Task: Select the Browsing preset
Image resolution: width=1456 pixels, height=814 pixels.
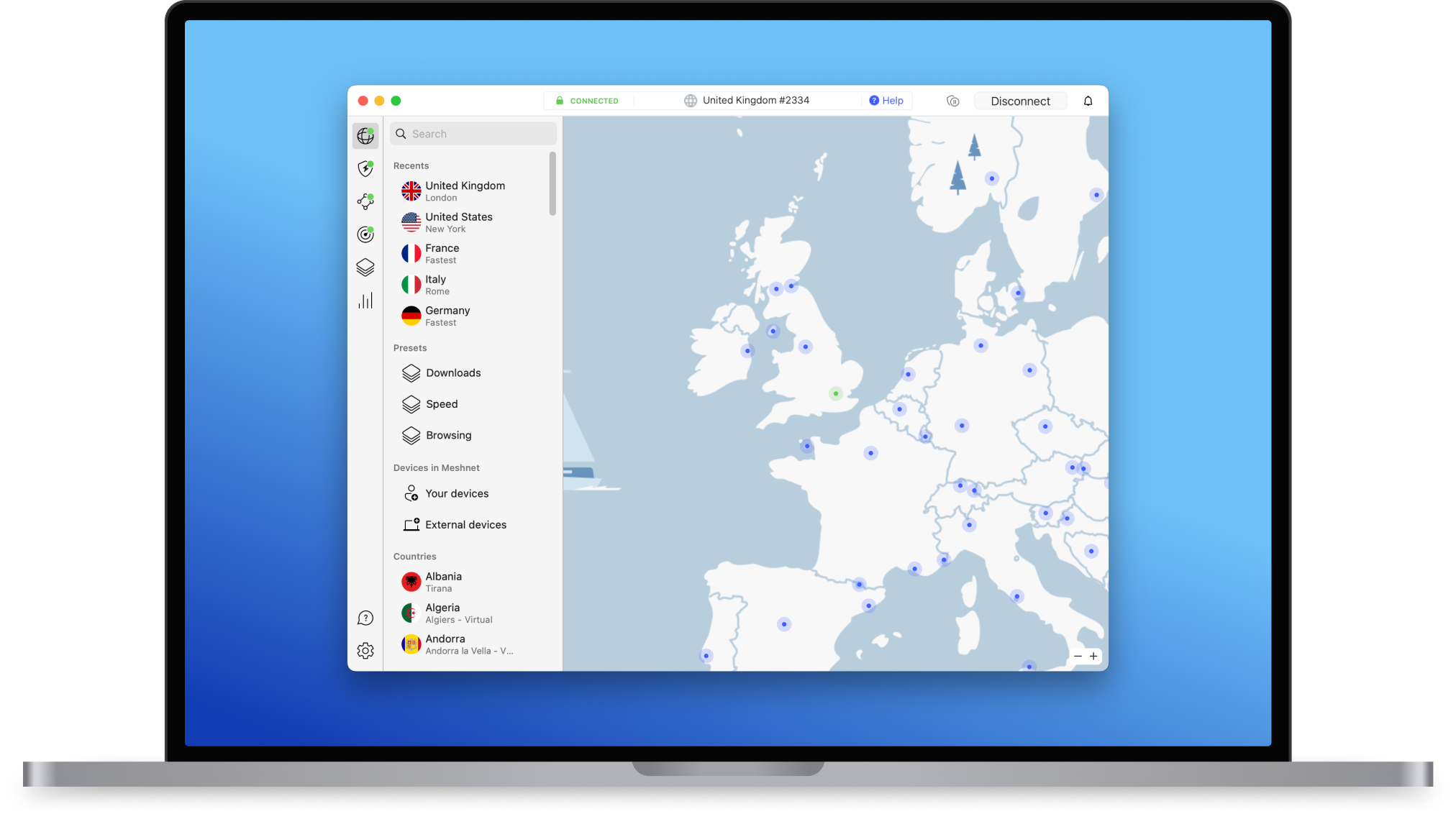Action: [447, 435]
